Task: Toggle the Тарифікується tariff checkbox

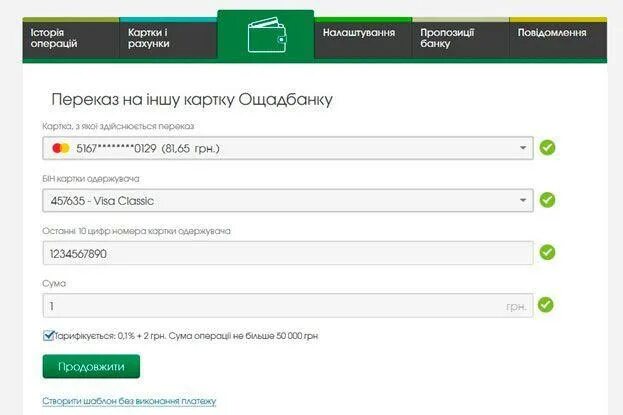Action: (x=48, y=336)
